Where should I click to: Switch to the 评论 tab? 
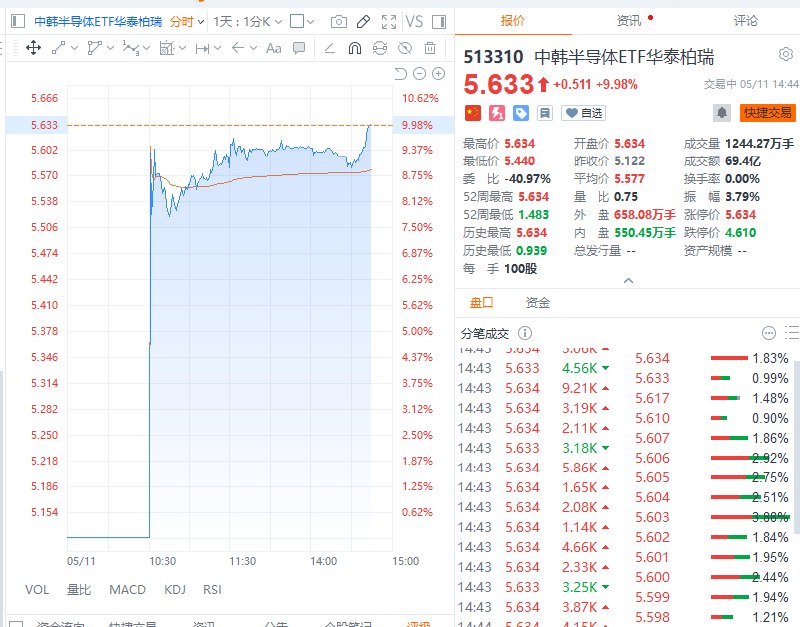pos(745,21)
